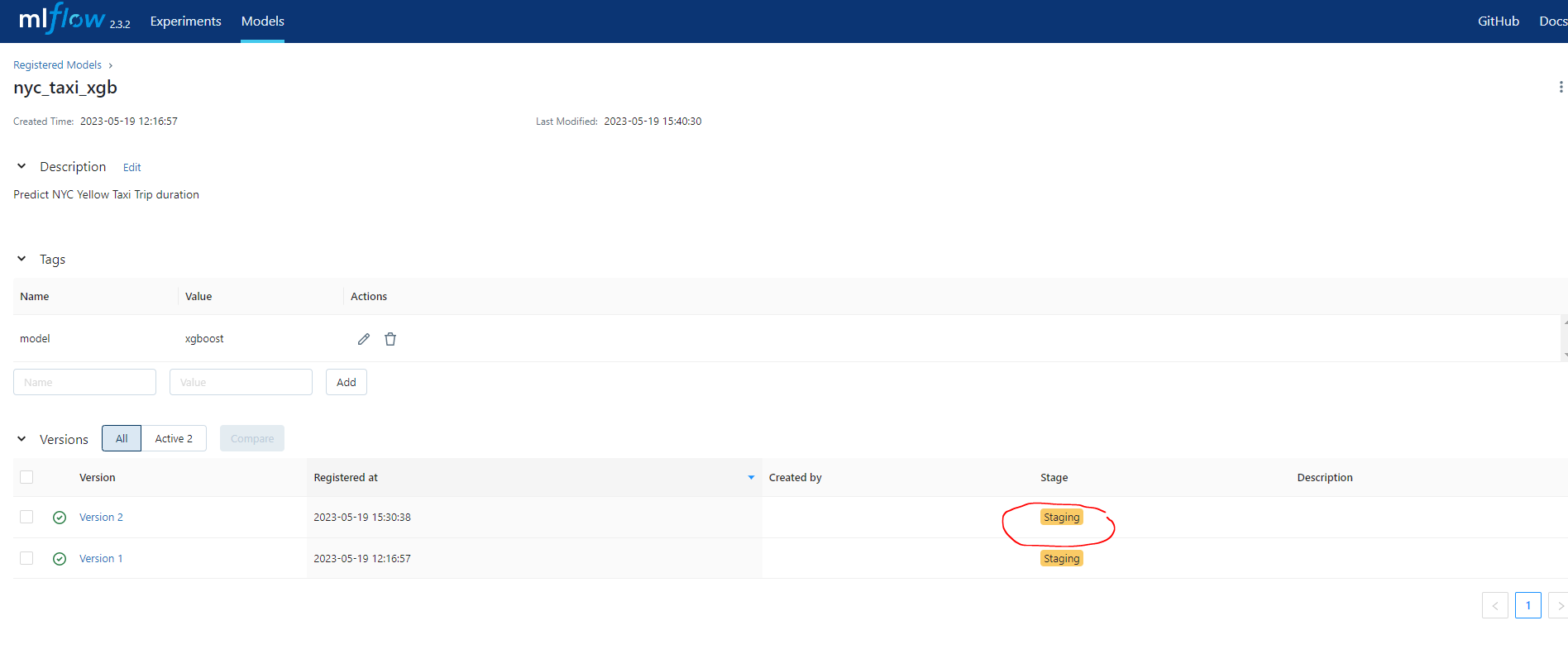
Task: Open the Version 2 link
Action: tap(101, 518)
